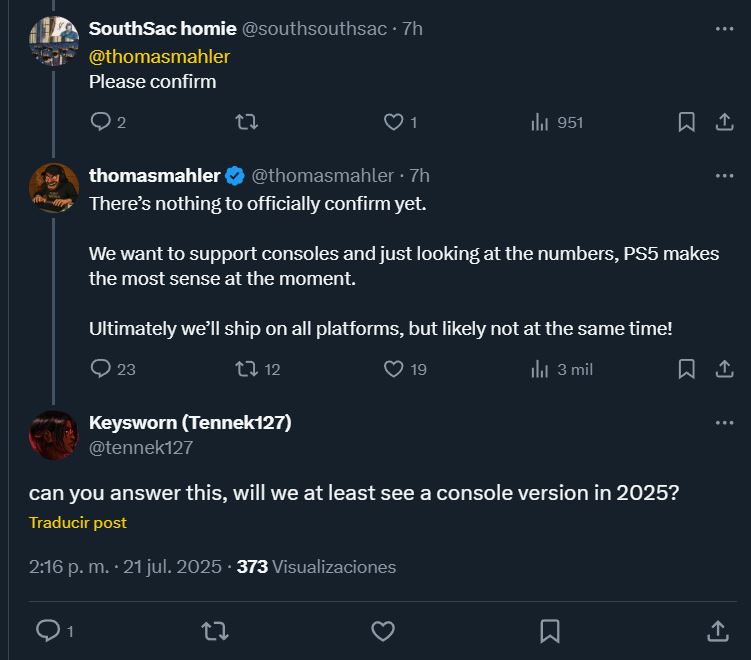Click 'Traducir post' link
The height and width of the screenshot is (660, 751).
(78, 523)
